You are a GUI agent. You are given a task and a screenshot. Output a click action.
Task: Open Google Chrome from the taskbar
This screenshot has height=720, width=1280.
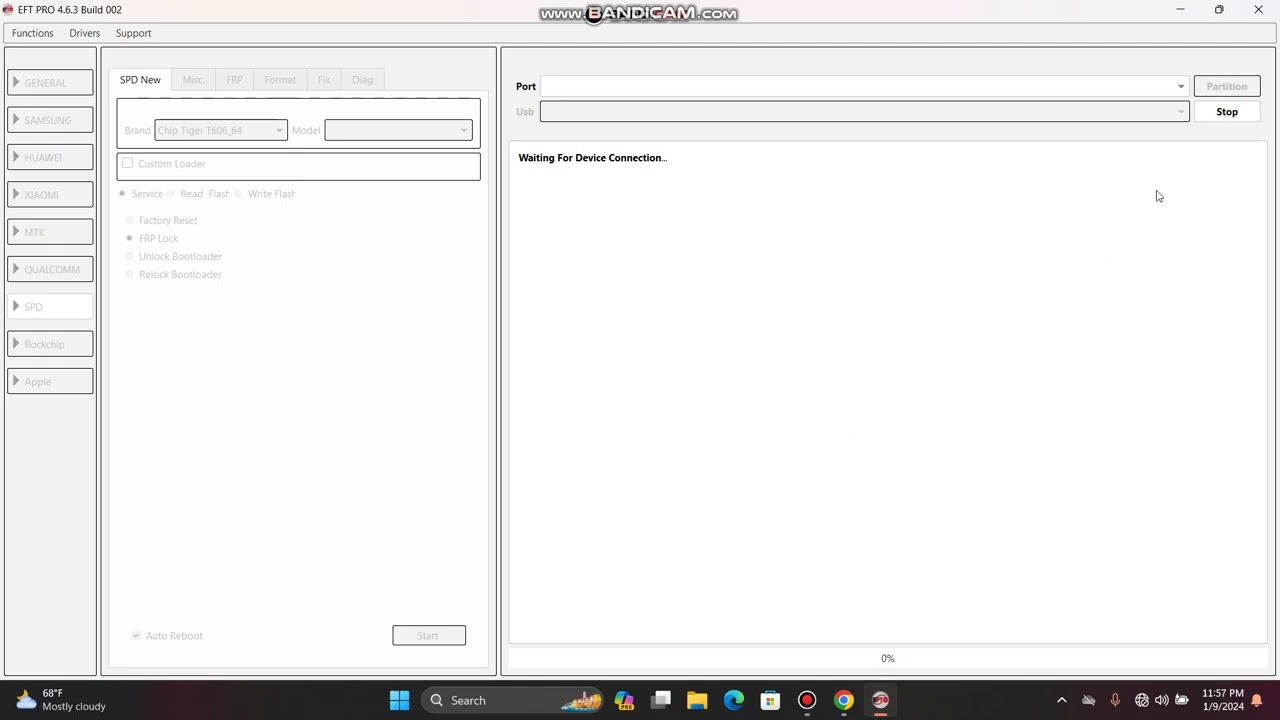pos(844,700)
